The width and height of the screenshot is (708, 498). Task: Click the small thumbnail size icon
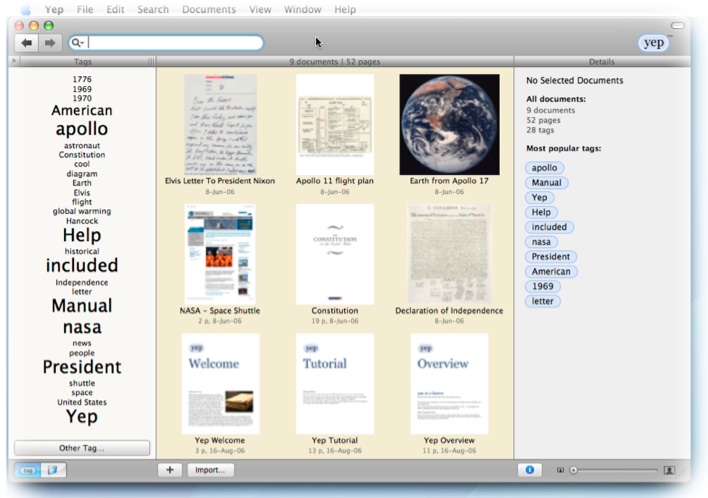[560, 470]
